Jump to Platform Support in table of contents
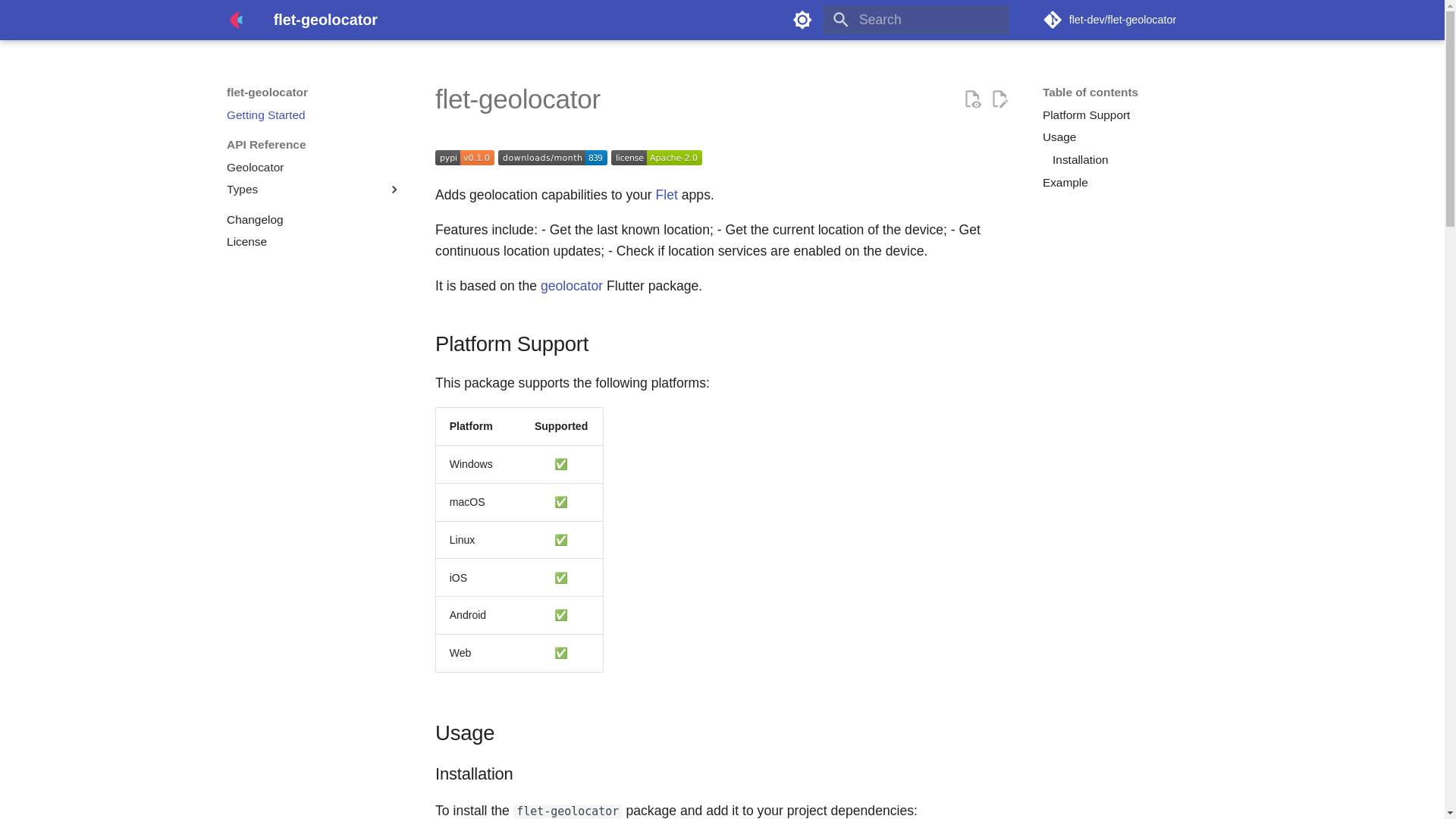1456x819 pixels. click(x=1086, y=115)
